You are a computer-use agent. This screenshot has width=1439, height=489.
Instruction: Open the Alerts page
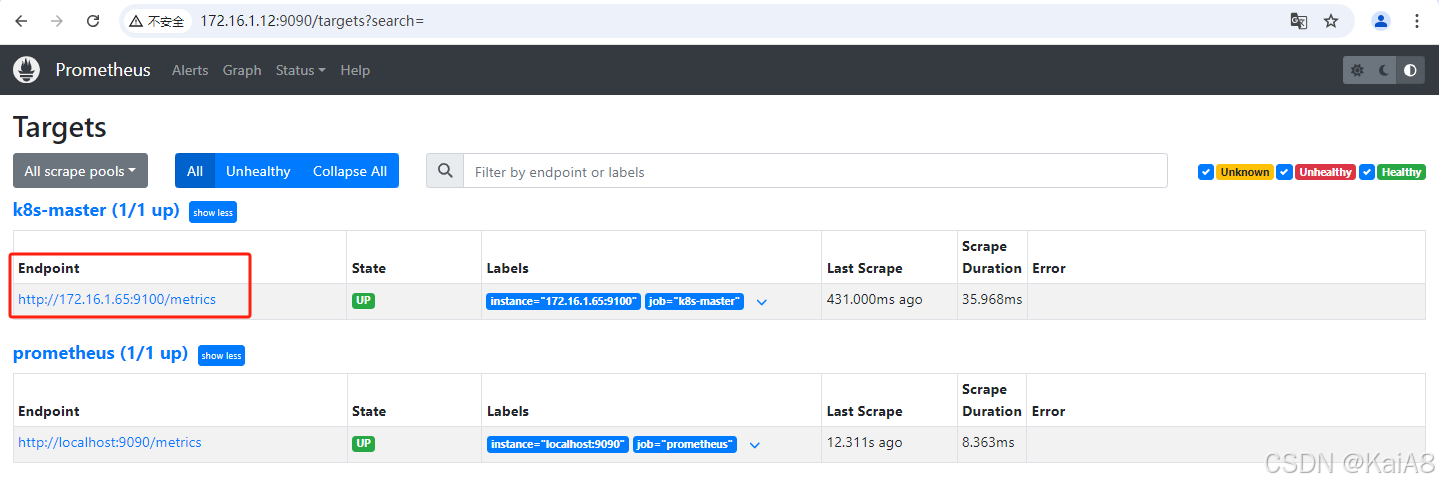click(x=190, y=70)
